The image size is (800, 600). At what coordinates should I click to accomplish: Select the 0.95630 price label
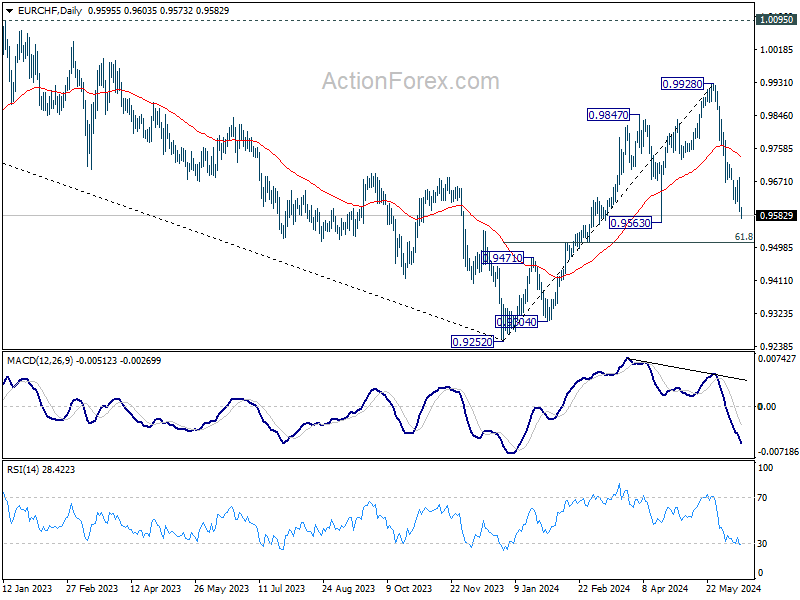(x=631, y=222)
